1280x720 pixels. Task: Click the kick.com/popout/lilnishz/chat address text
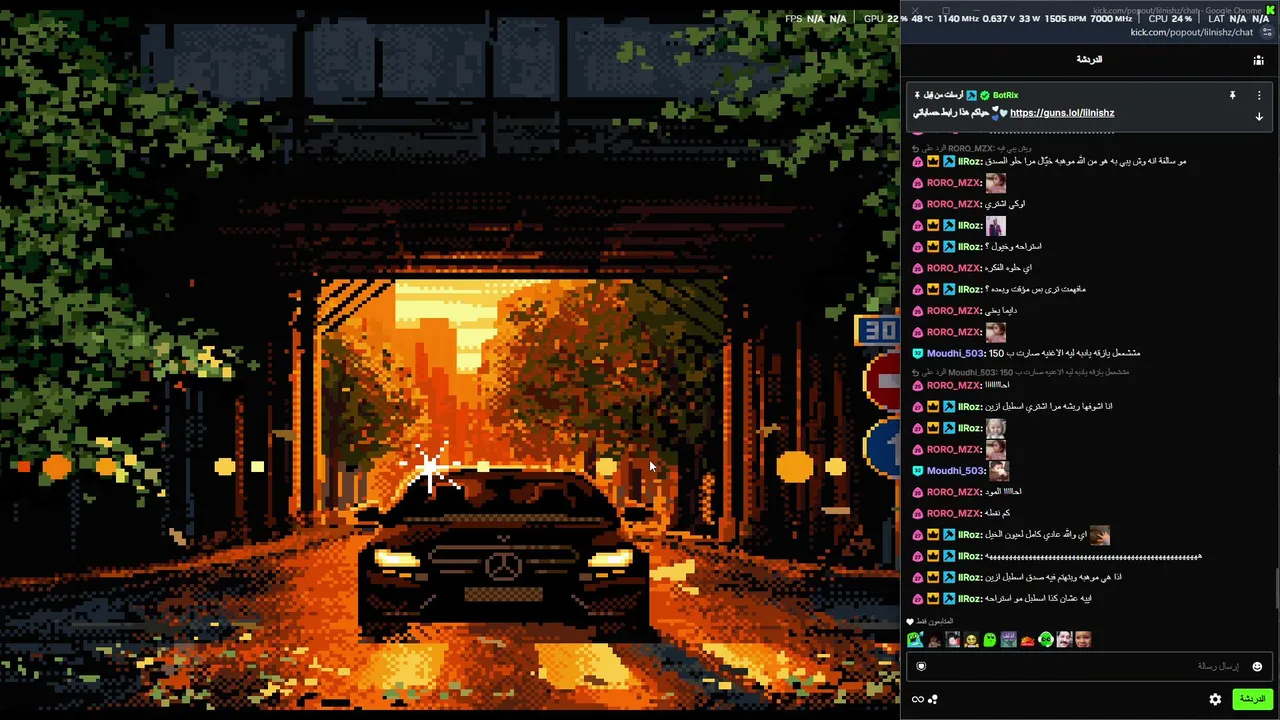click(1191, 32)
